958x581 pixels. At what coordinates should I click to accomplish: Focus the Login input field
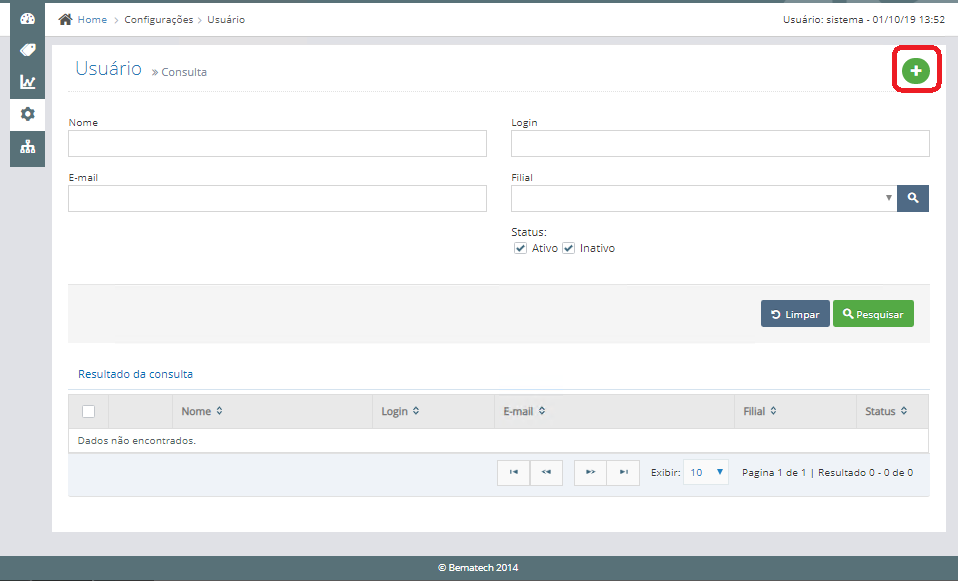pos(720,144)
